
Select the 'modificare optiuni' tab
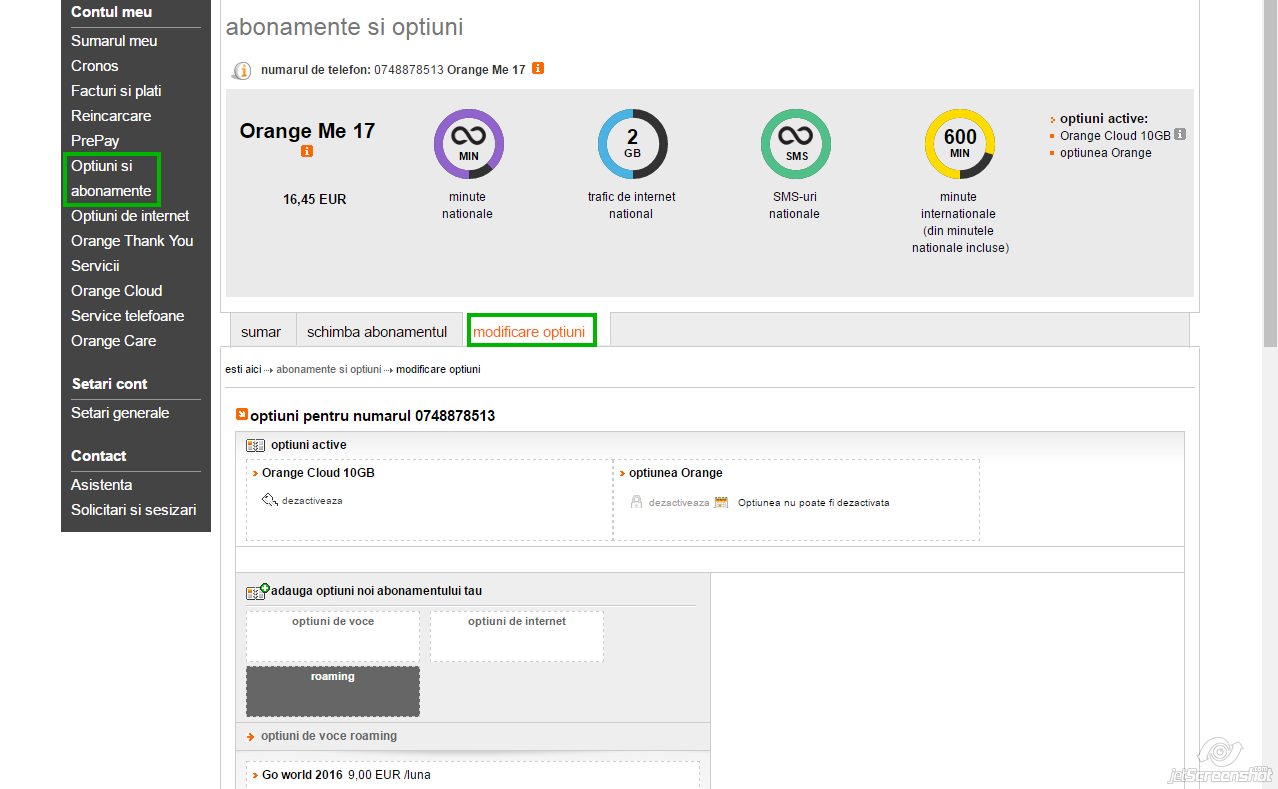click(530, 331)
